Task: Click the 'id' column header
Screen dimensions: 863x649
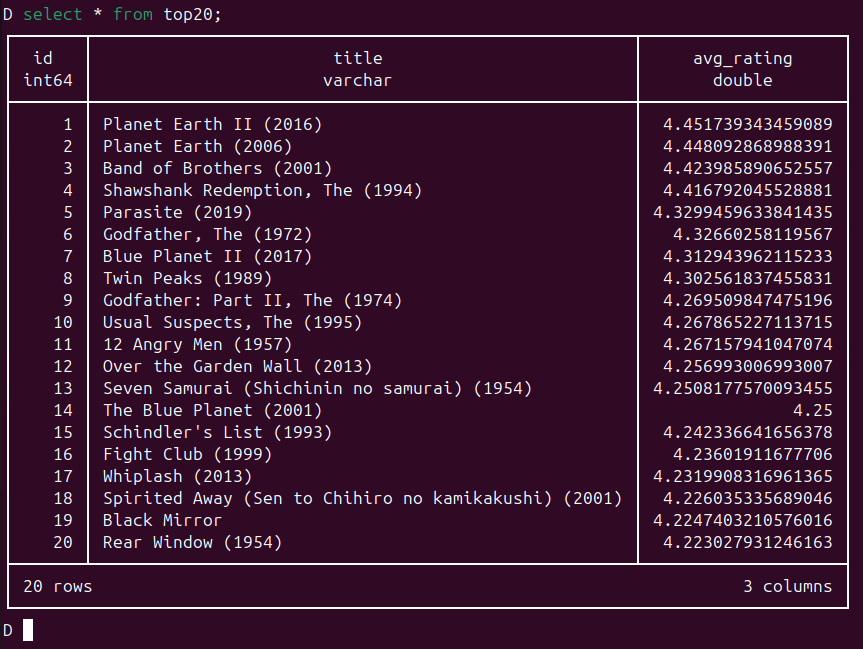Action: (x=43, y=58)
